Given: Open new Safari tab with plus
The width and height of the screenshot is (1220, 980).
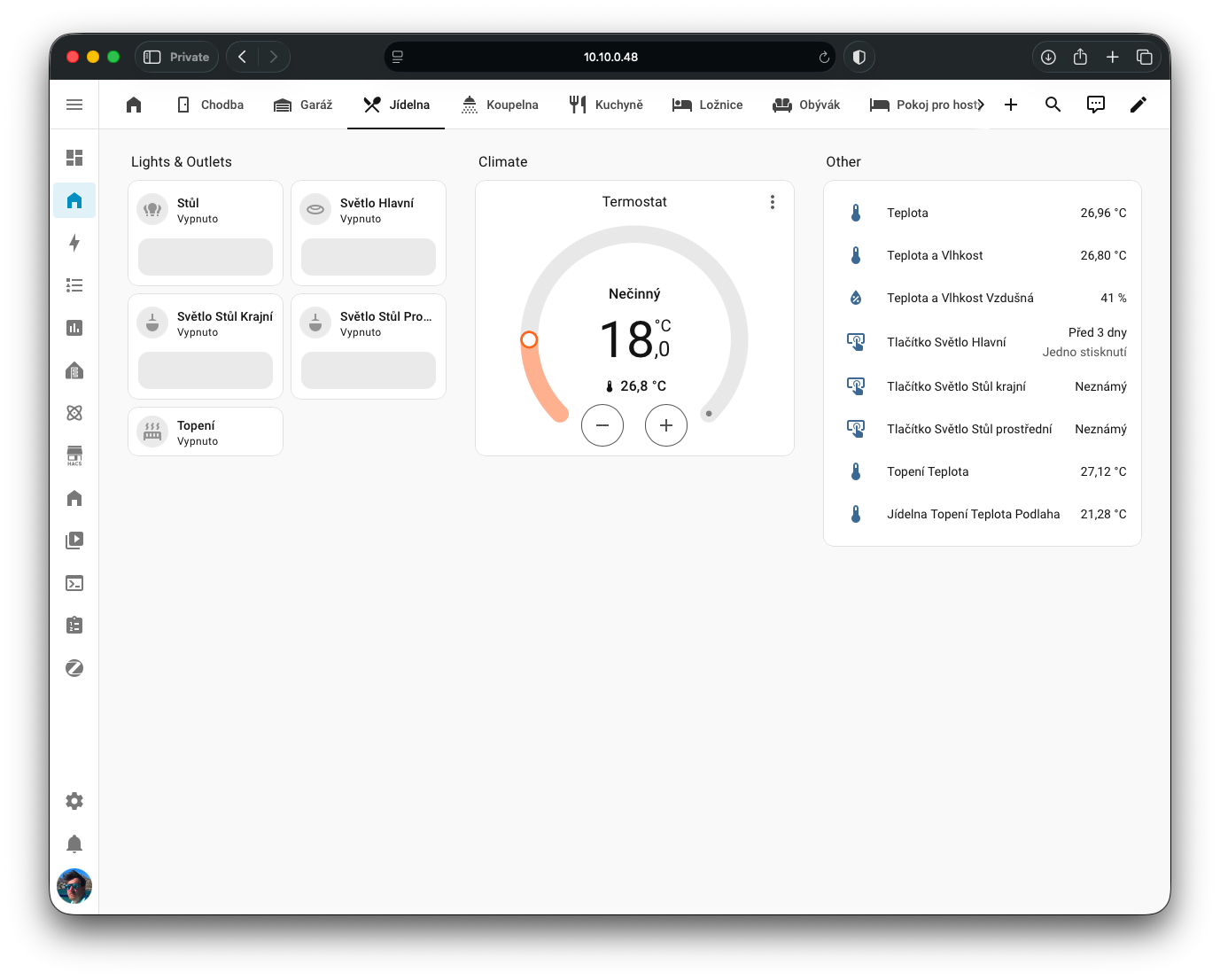Looking at the screenshot, I should point(1113,57).
